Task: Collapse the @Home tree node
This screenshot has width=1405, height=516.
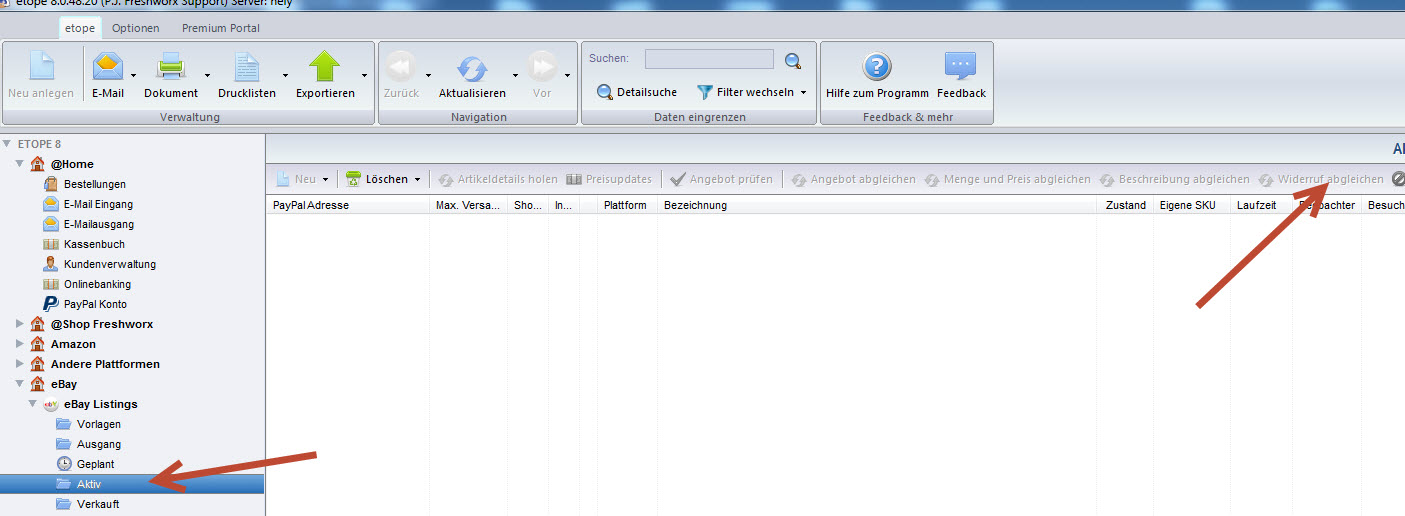Action: point(20,164)
